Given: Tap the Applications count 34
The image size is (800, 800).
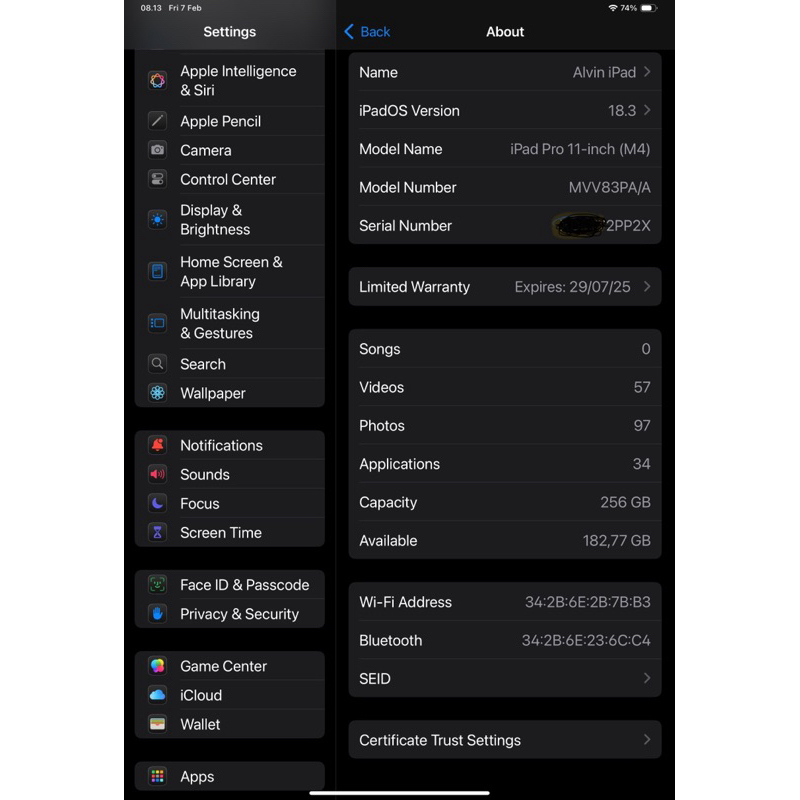Looking at the screenshot, I should pyautogui.click(x=641, y=464).
